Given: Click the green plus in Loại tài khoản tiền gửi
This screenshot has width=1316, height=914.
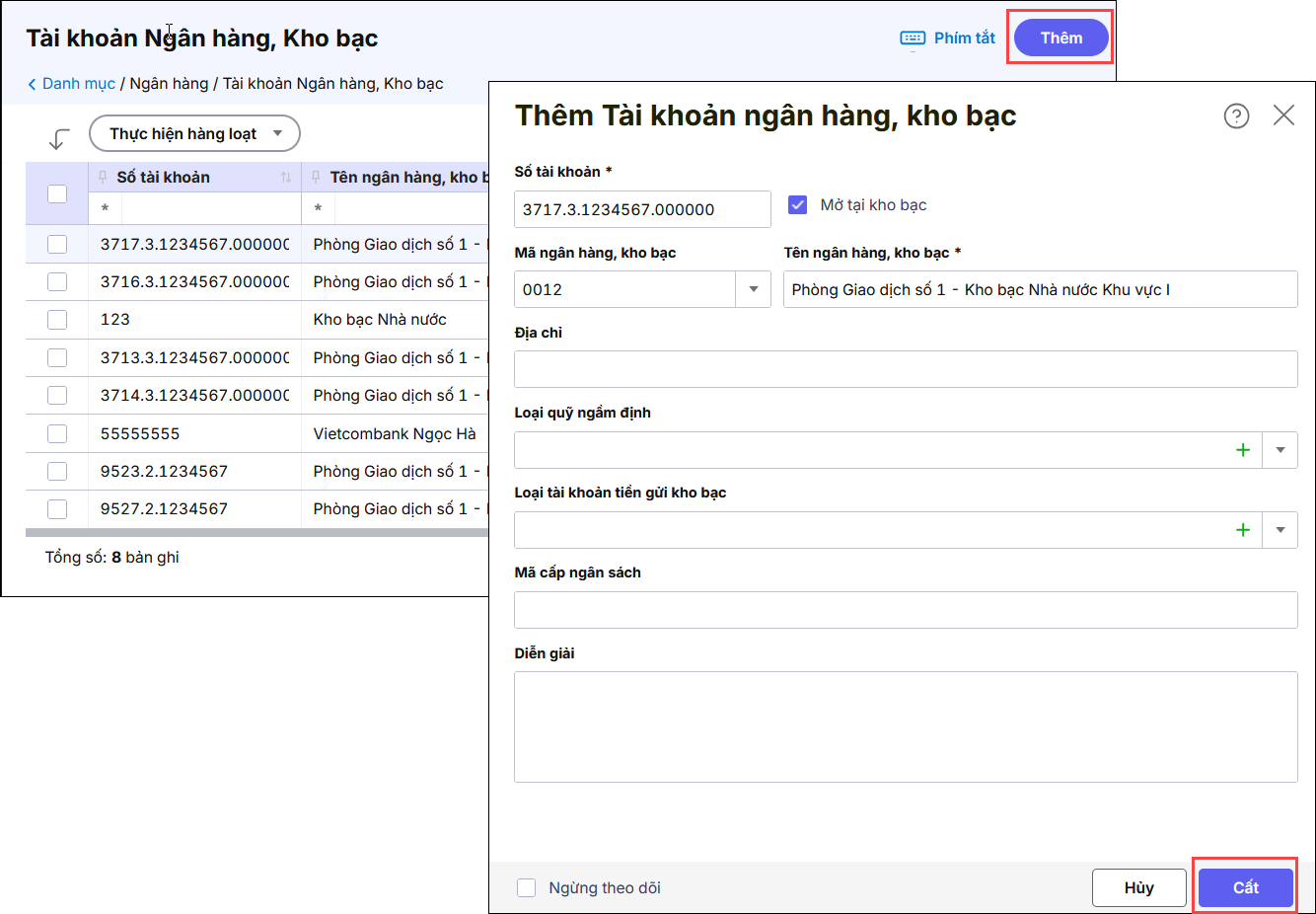Looking at the screenshot, I should tap(1243, 530).
